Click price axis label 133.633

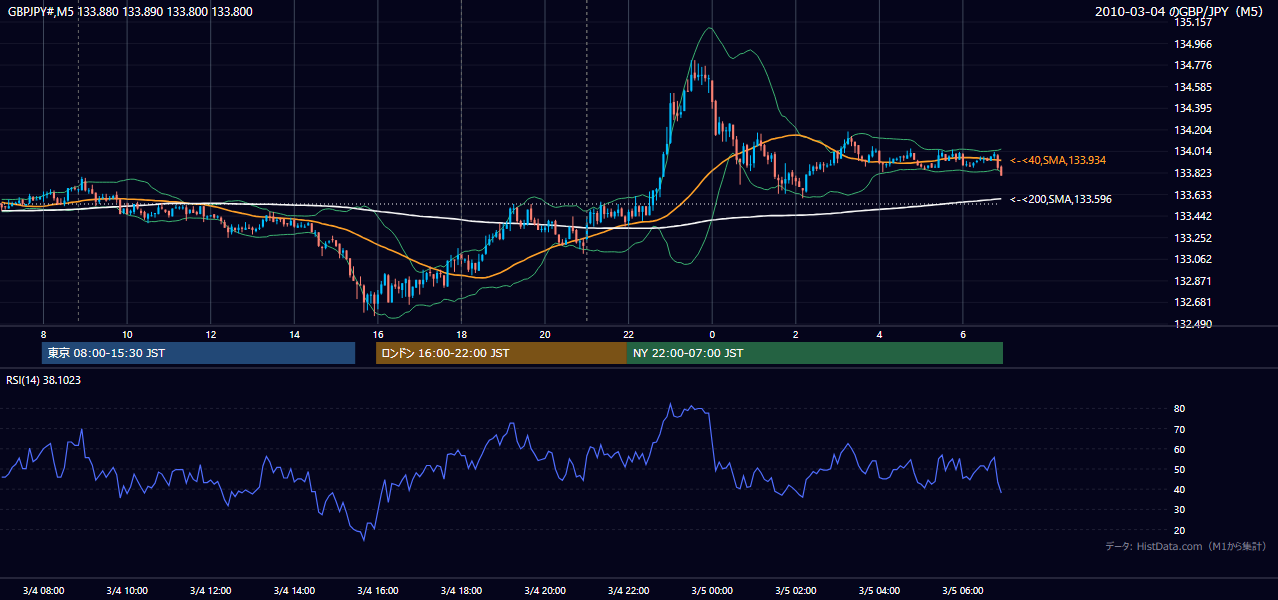(x=1193, y=195)
